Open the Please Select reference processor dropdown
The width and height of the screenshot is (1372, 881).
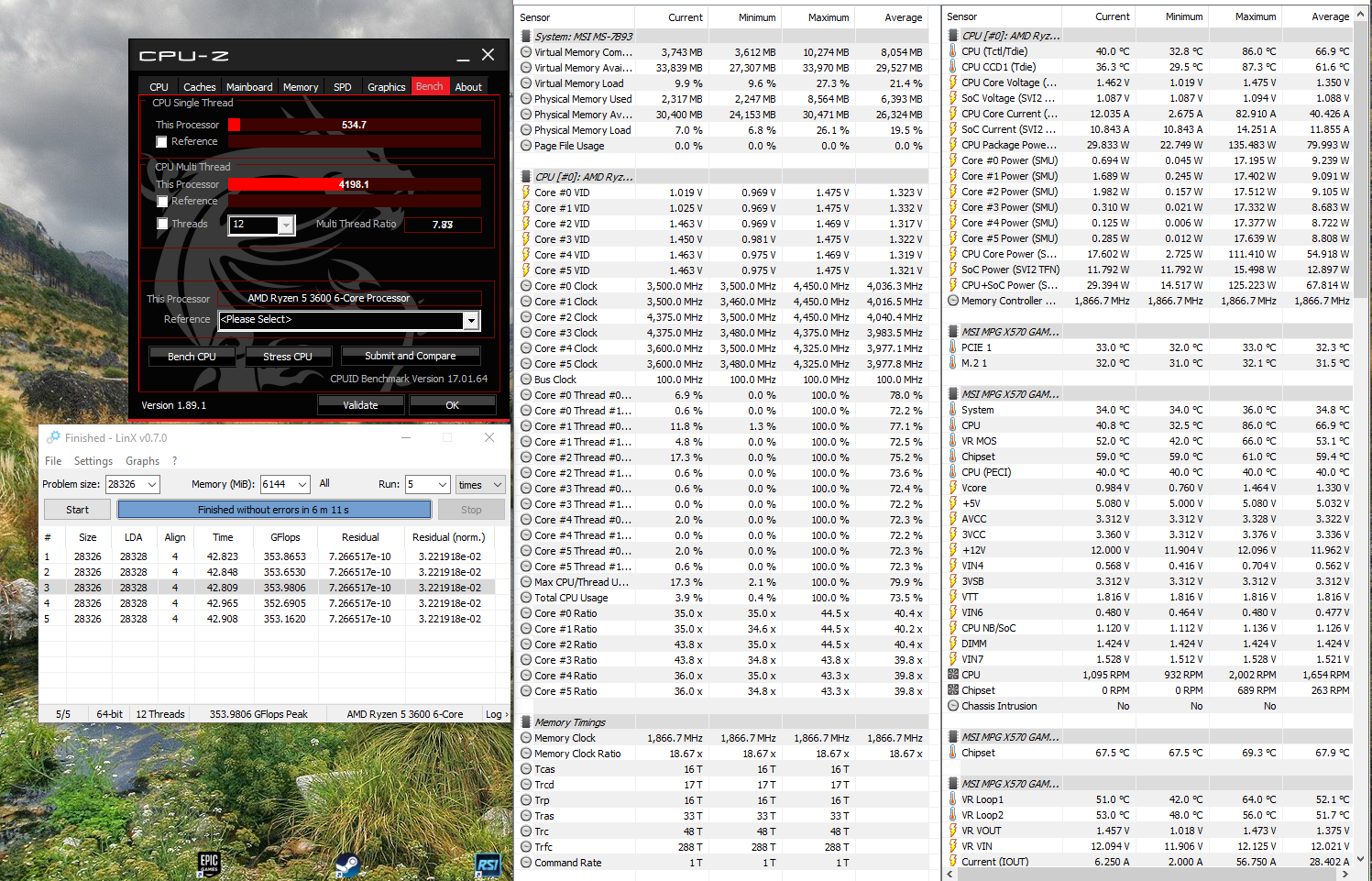click(471, 320)
